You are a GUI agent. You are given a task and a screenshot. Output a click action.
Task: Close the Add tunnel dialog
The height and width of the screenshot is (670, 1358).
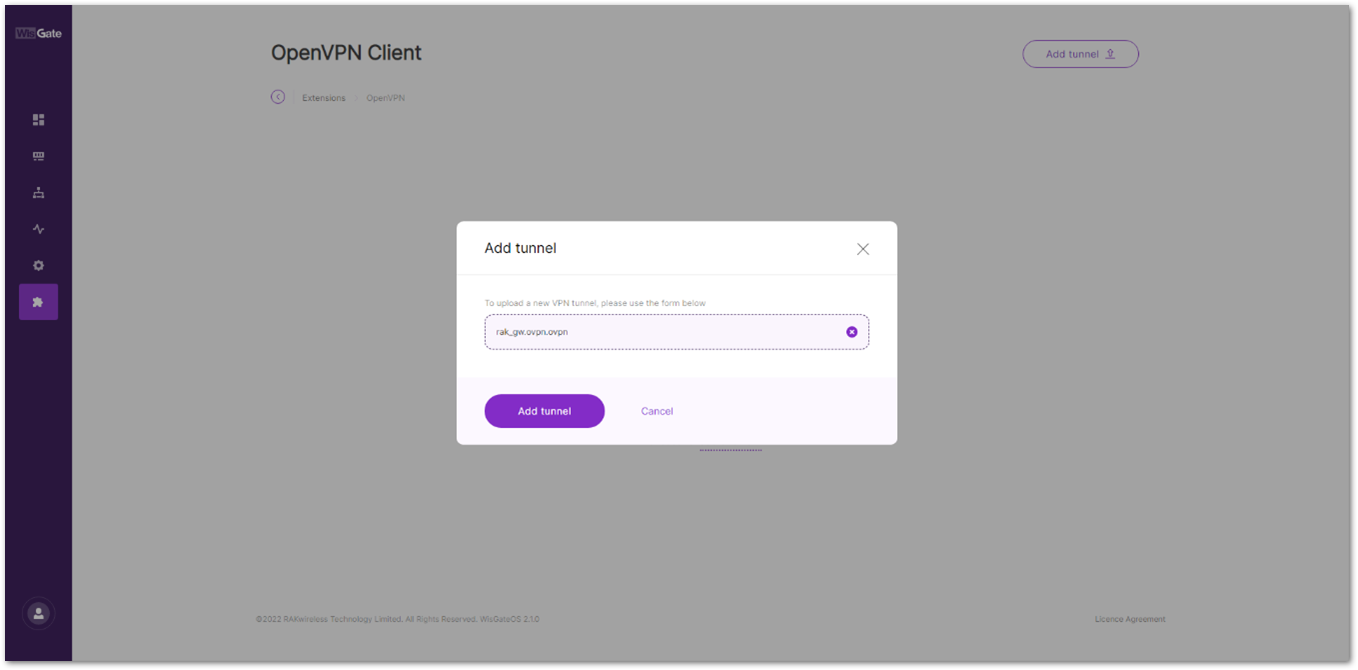862,249
